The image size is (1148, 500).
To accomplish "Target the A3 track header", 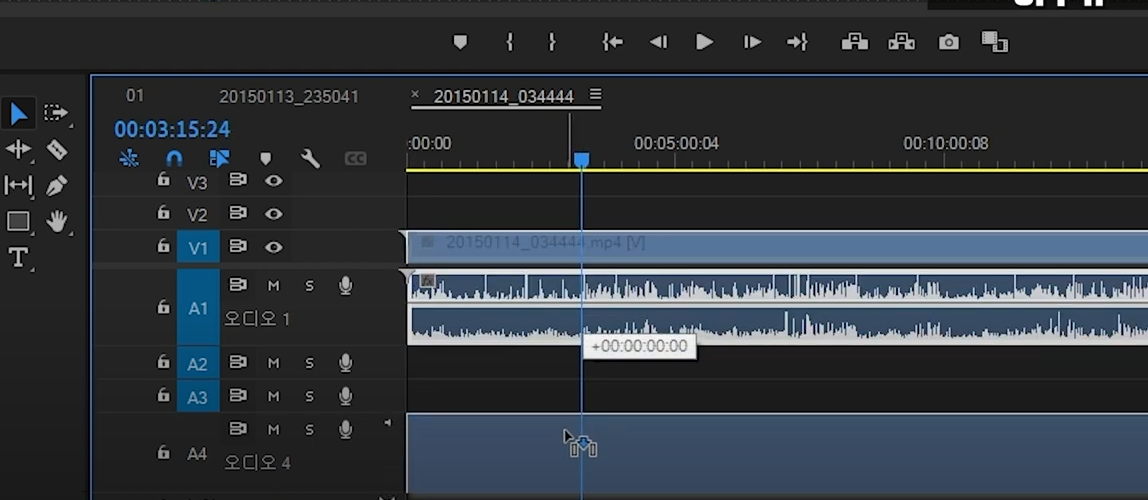I will coord(198,397).
